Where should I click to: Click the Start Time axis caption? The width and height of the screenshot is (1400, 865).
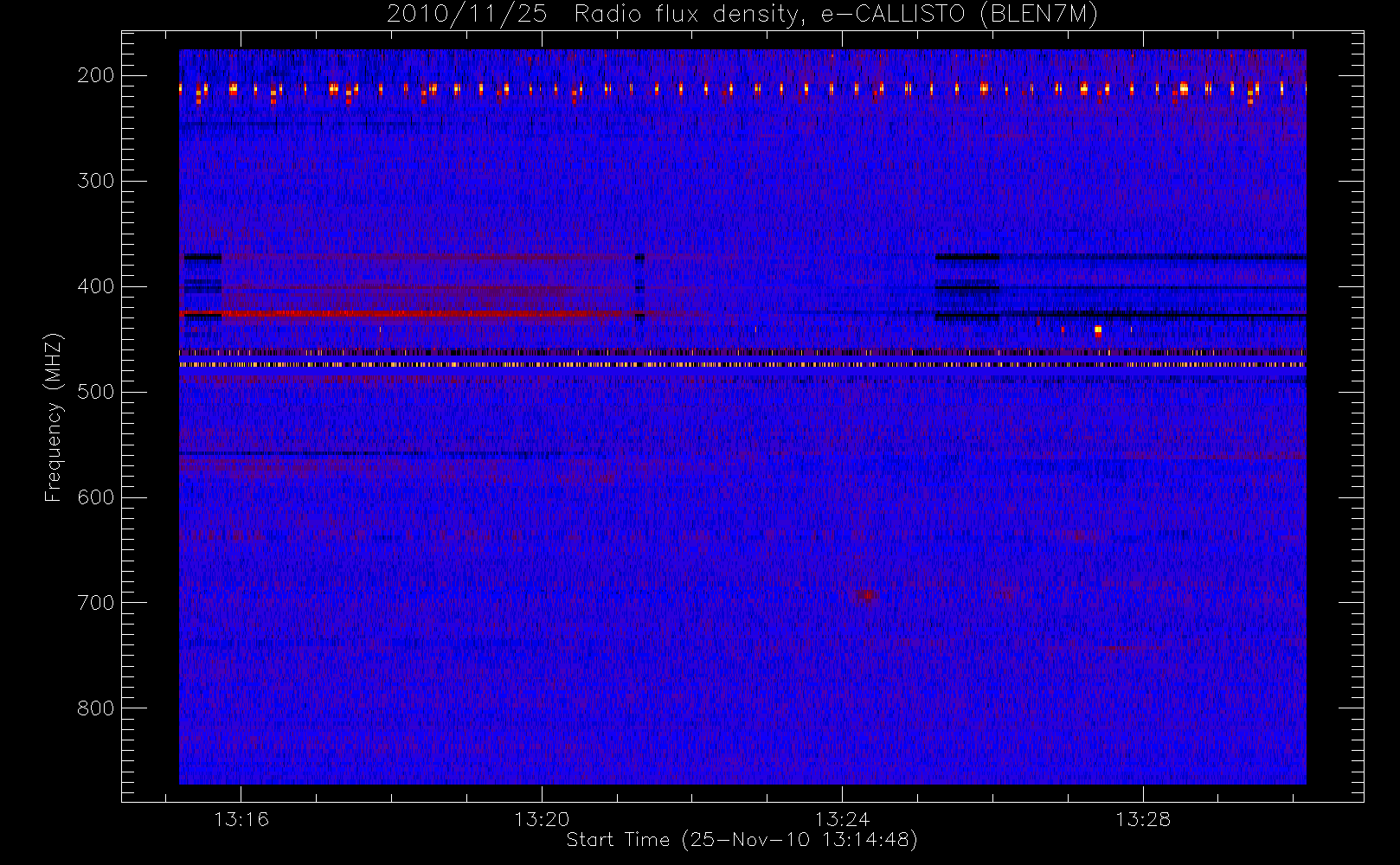(742, 840)
